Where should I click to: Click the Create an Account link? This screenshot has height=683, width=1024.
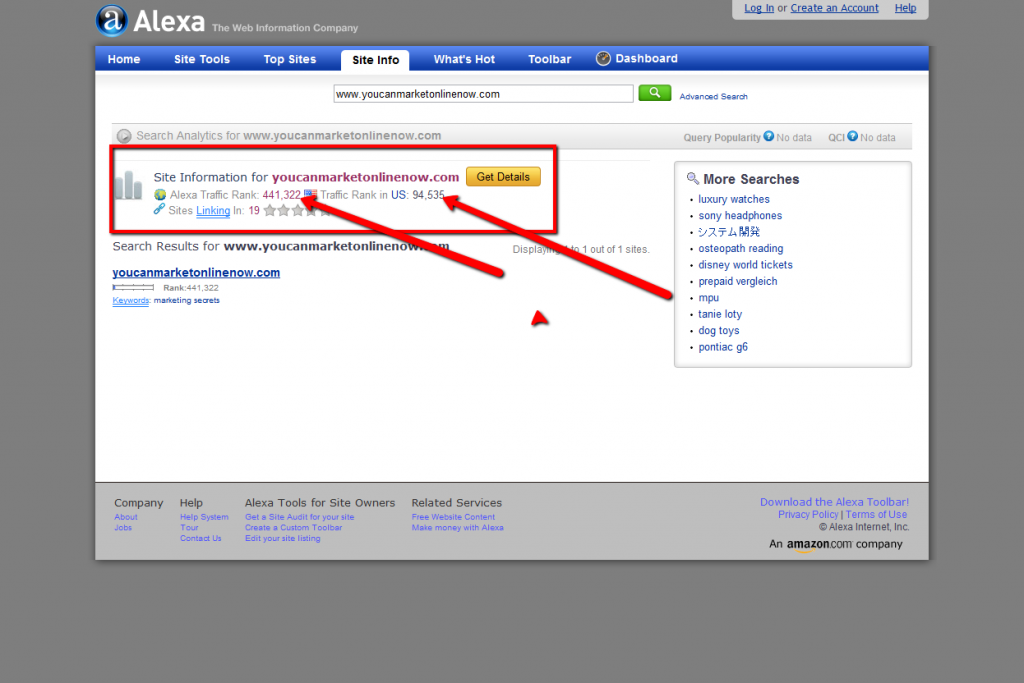click(x=834, y=7)
